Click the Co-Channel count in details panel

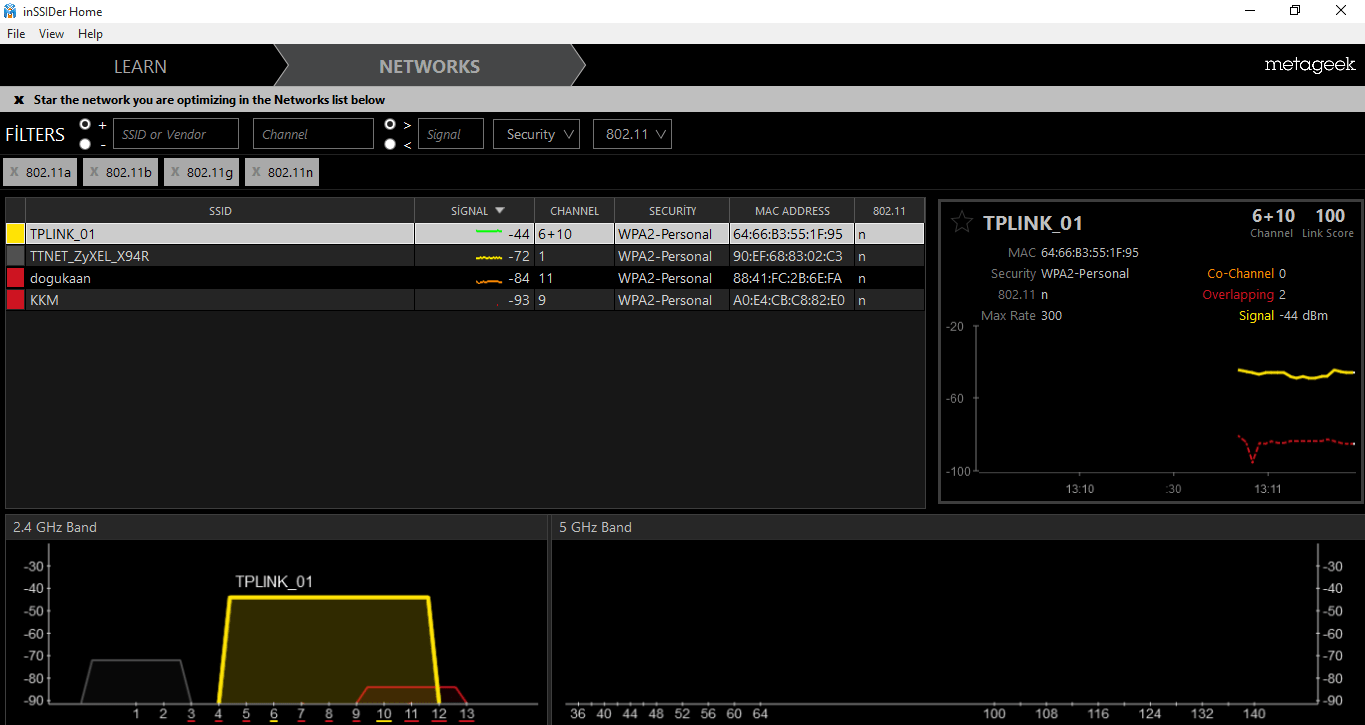tap(1282, 273)
